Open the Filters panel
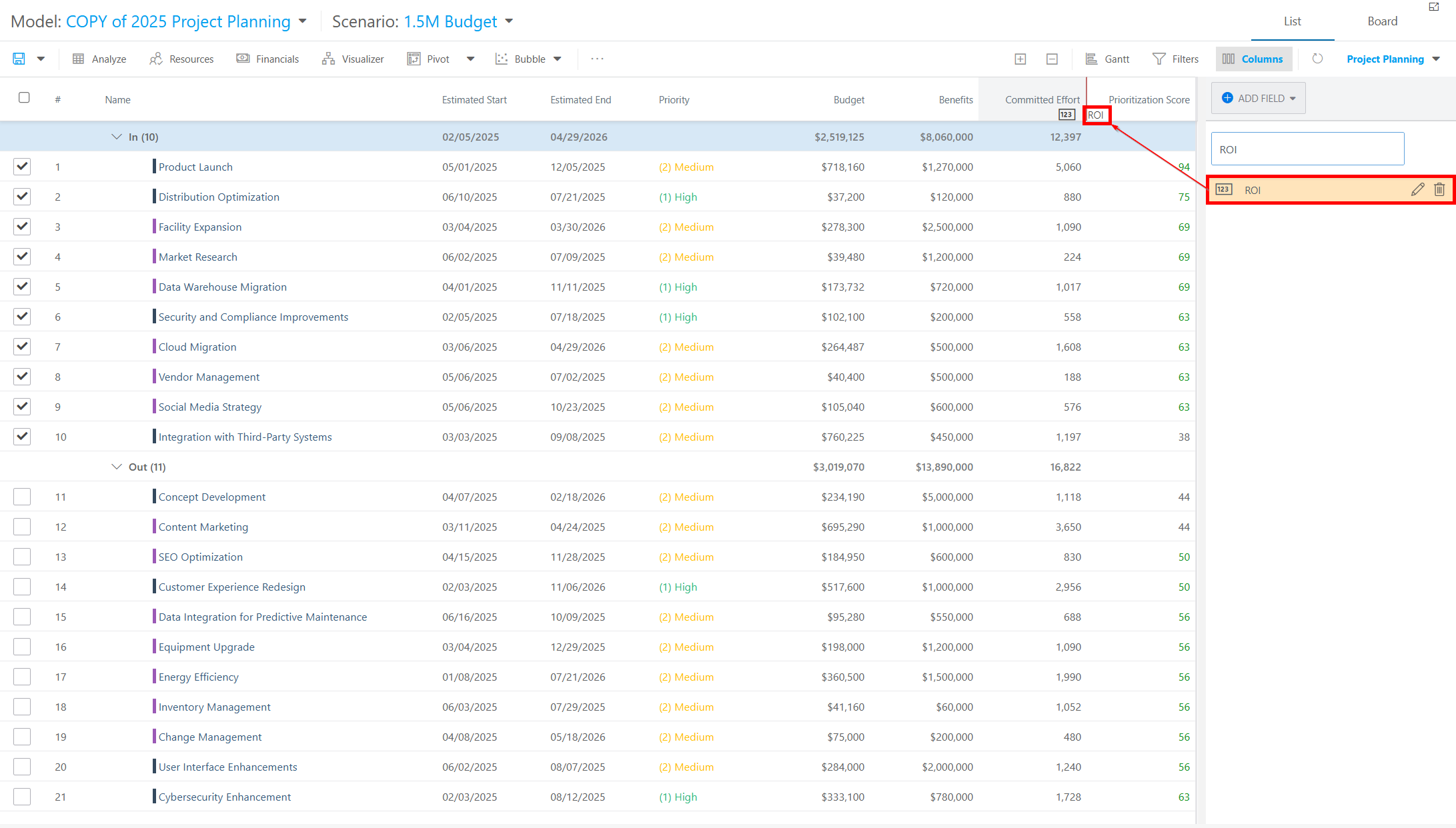Image resolution: width=1456 pixels, height=828 pixels. [1175, 59]
